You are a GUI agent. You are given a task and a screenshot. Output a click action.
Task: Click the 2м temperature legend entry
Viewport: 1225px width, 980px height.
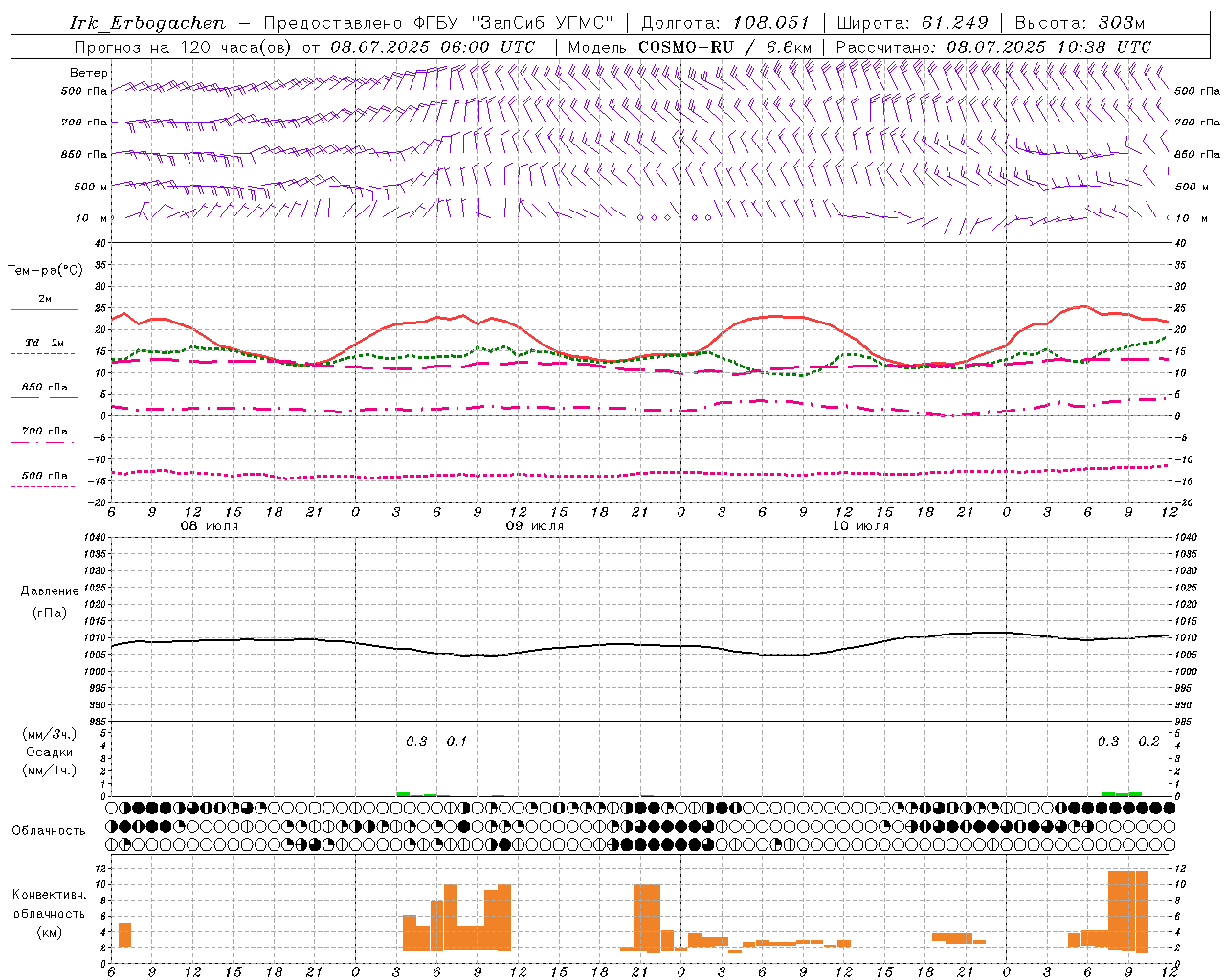pyautogui.click(x=45, y=300)
